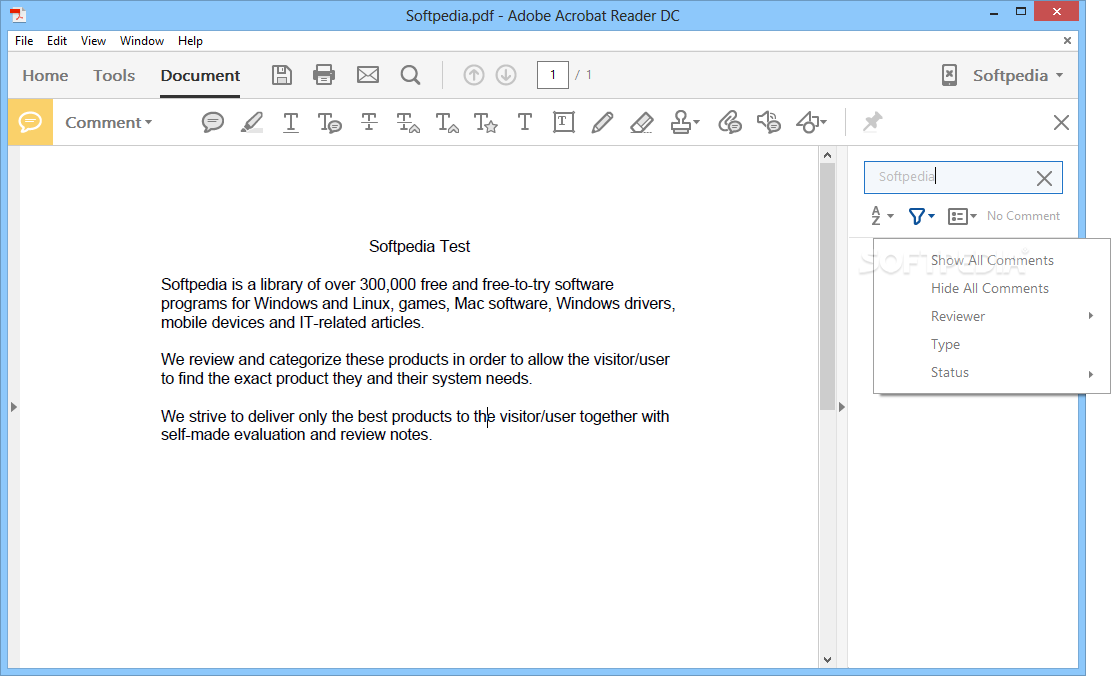
Task: Clear the comment search text
Action: (x=1044, y=178)
